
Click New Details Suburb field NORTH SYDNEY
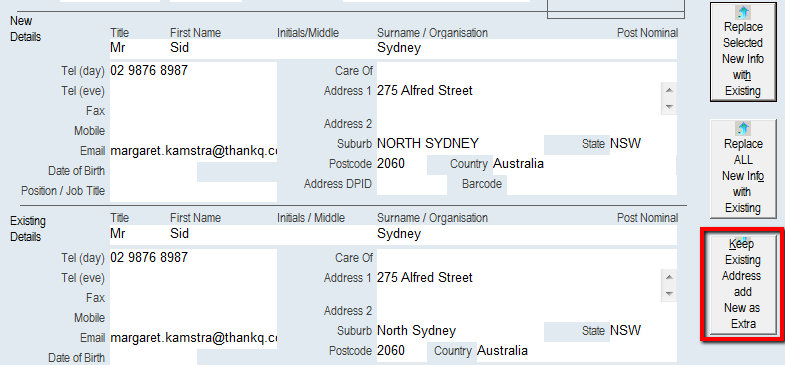(x=460, y=144)
